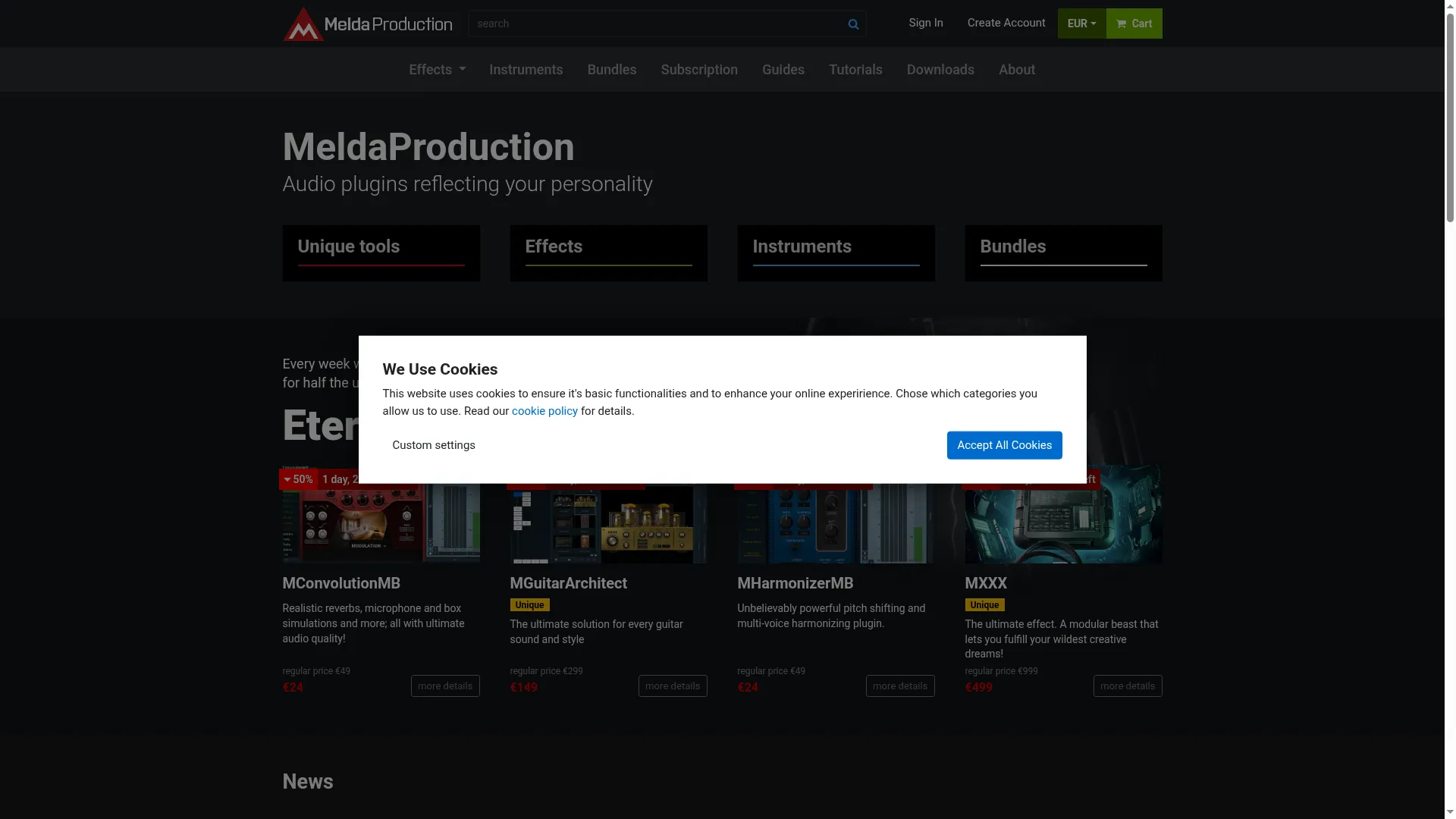Click the 50% discount badge on MConvolutionMB

pyautogui.click(x=298, y=479)
